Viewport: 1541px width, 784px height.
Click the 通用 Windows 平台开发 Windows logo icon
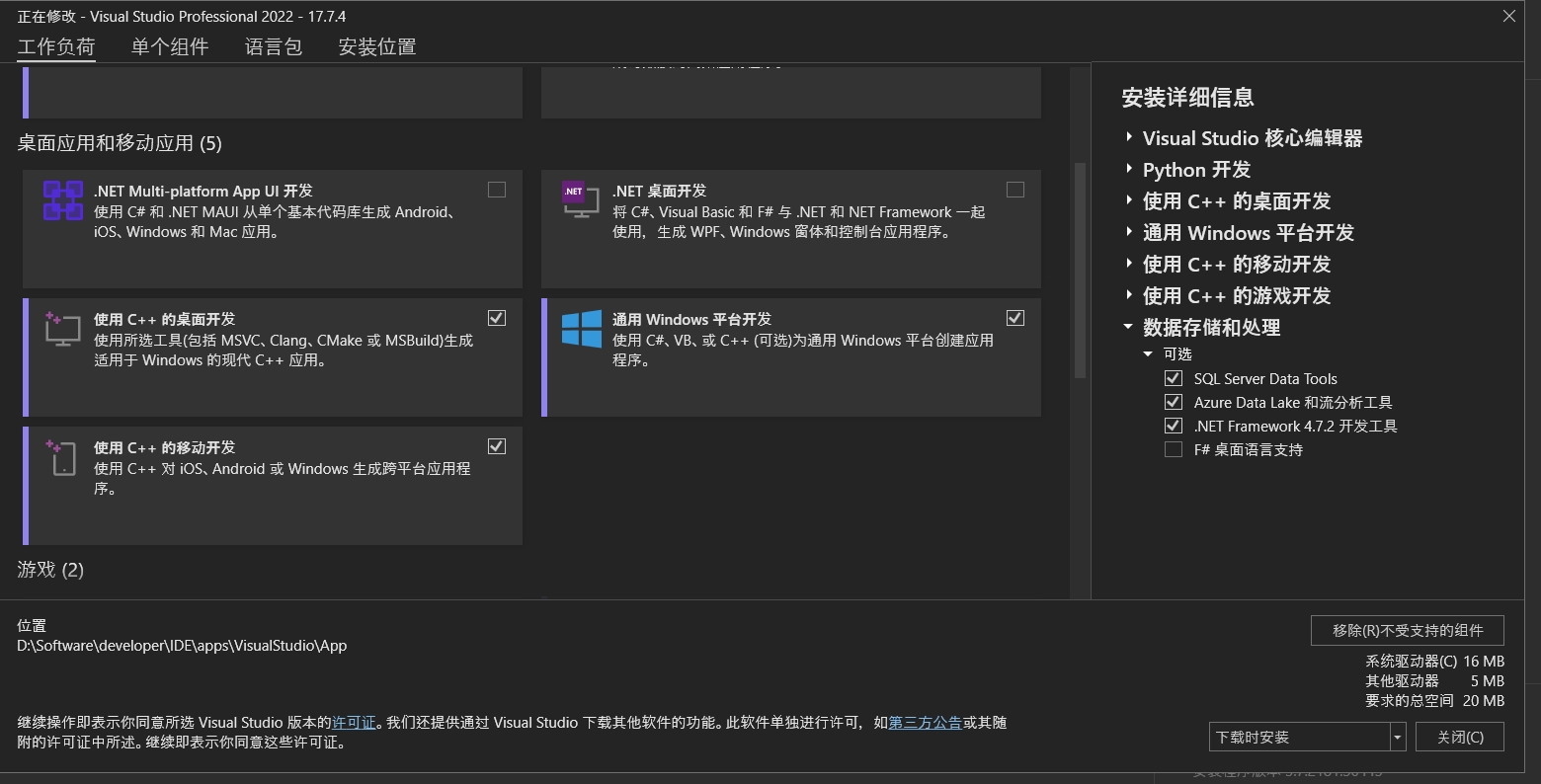click(581, 330)
